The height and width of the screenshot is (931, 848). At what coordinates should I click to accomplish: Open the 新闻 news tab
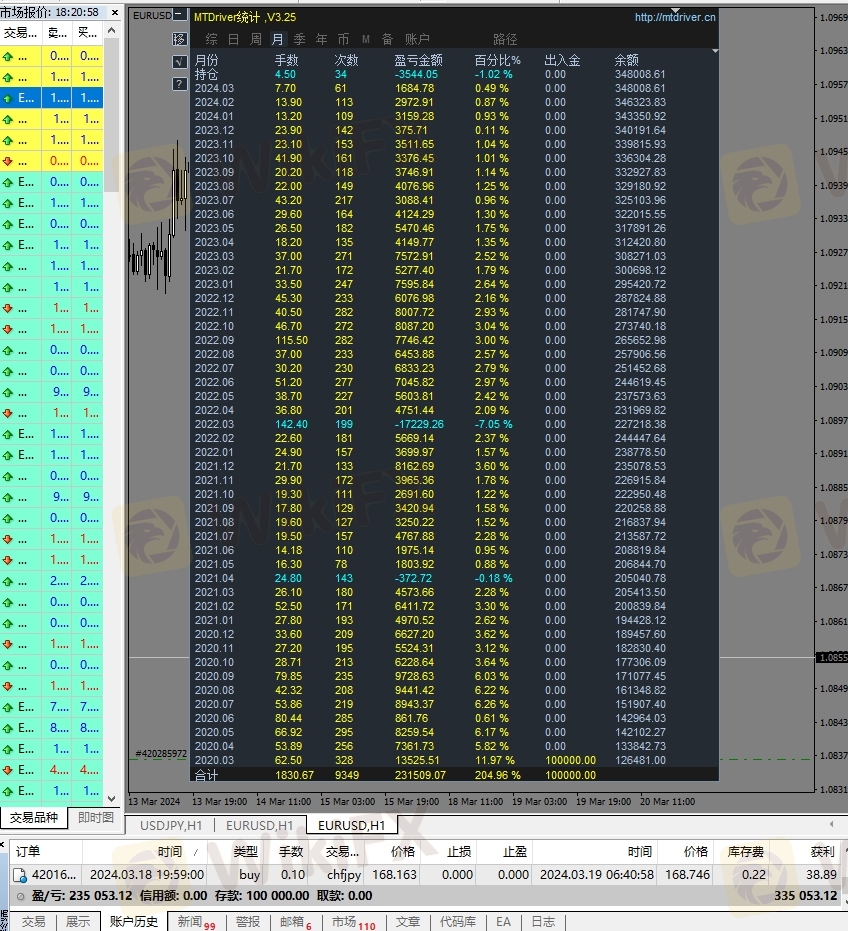[x=197, y=922]
